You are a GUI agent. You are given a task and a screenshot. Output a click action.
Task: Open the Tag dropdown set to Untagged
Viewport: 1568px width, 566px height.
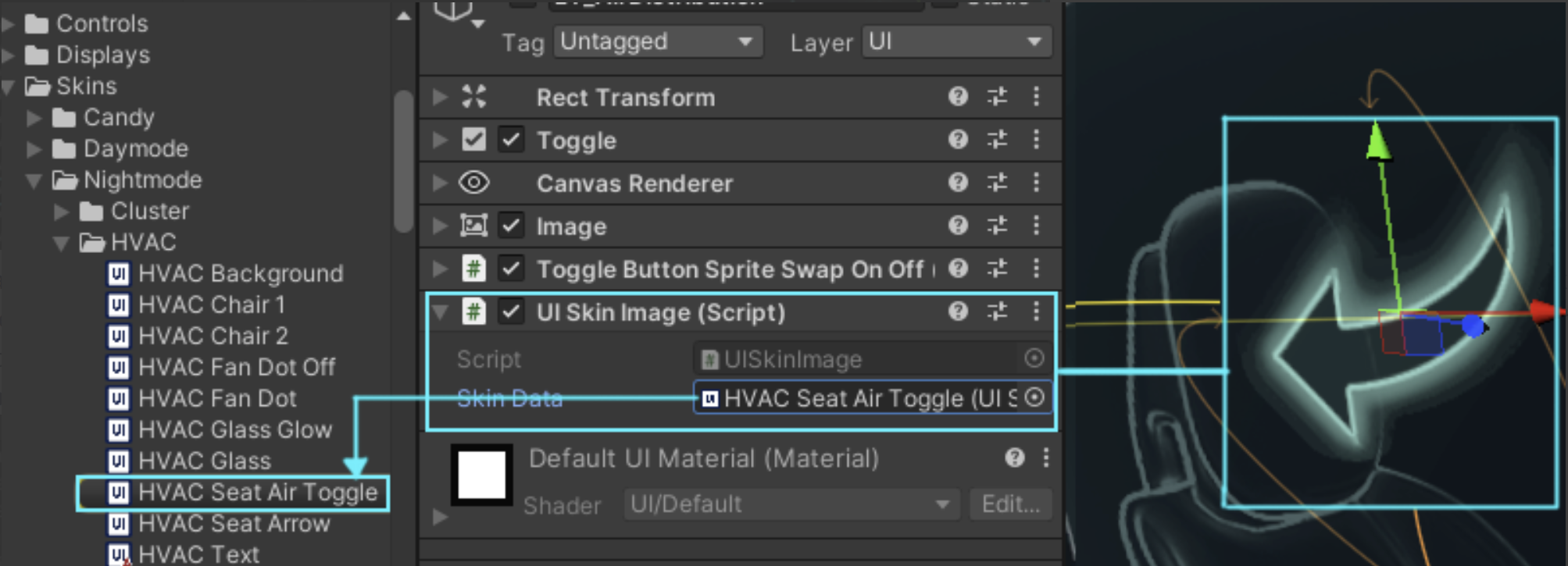(657, 42)
